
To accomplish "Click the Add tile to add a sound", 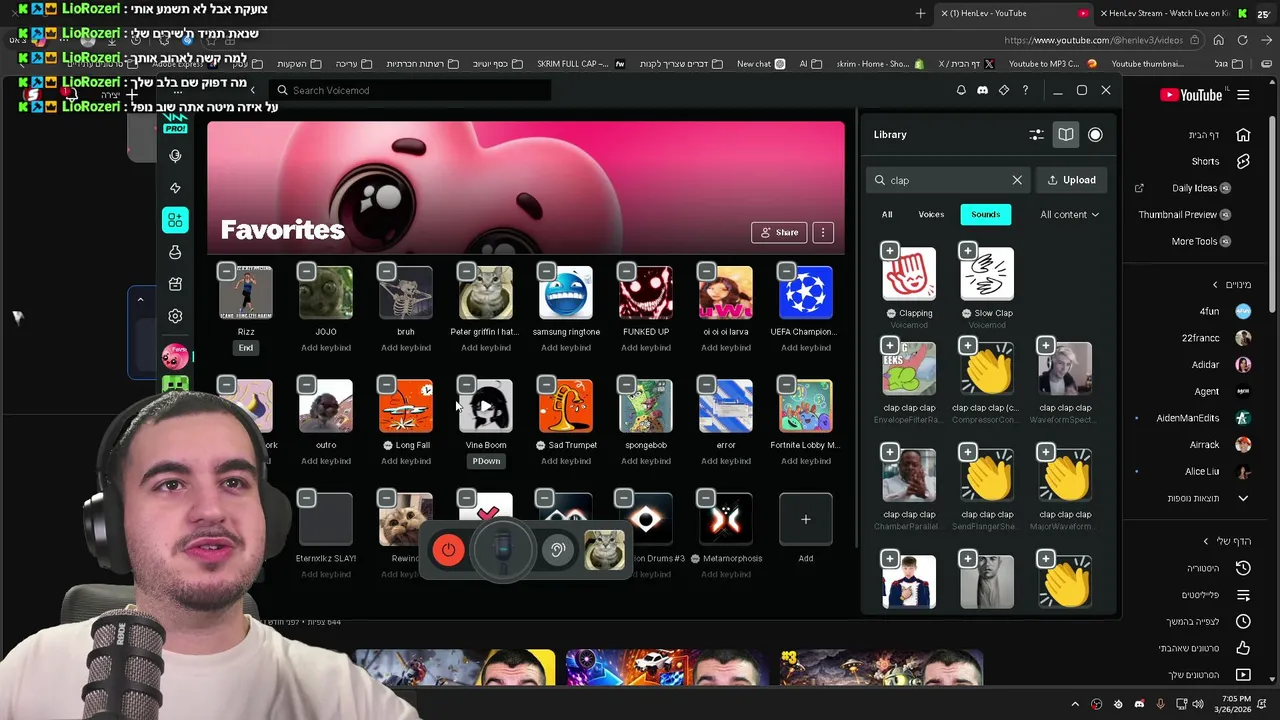I will [x=806, y=520].
